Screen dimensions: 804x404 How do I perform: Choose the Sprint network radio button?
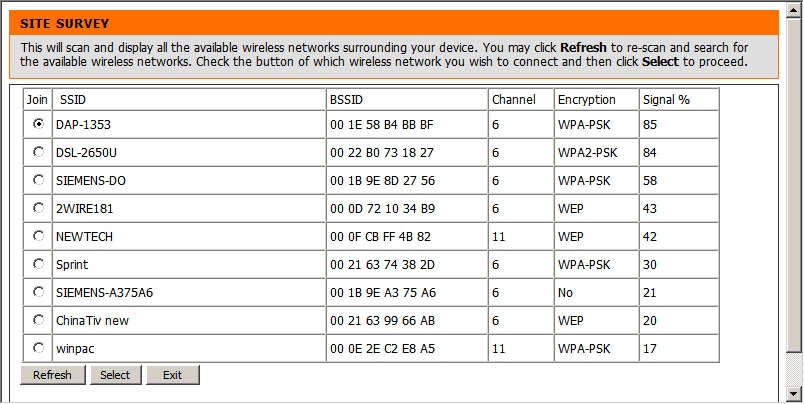click(x=38, y=264)
